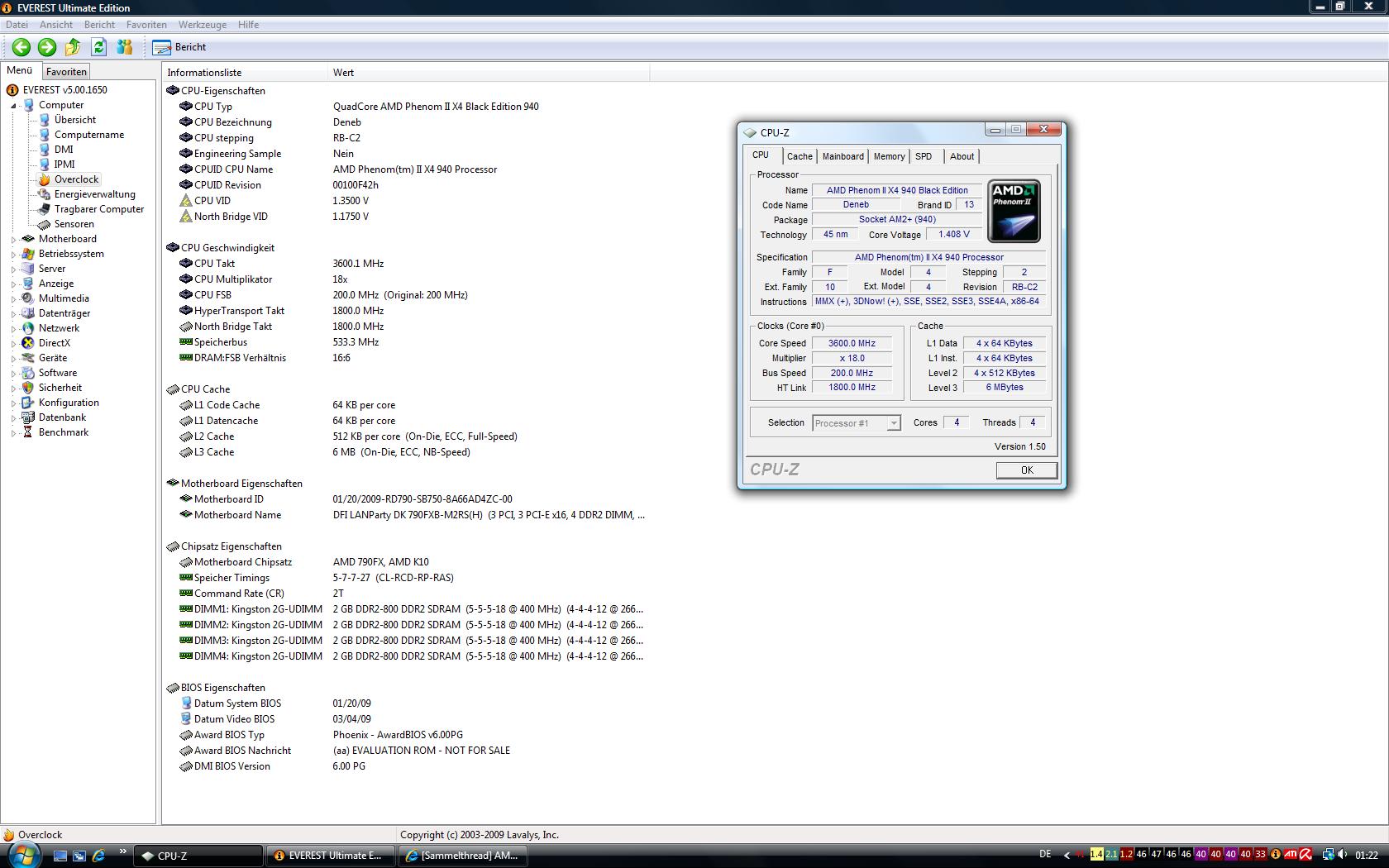The image size is (1389, 868).
Task: Click the Switch Windows quick launch icon
Action: click(79, 856)
